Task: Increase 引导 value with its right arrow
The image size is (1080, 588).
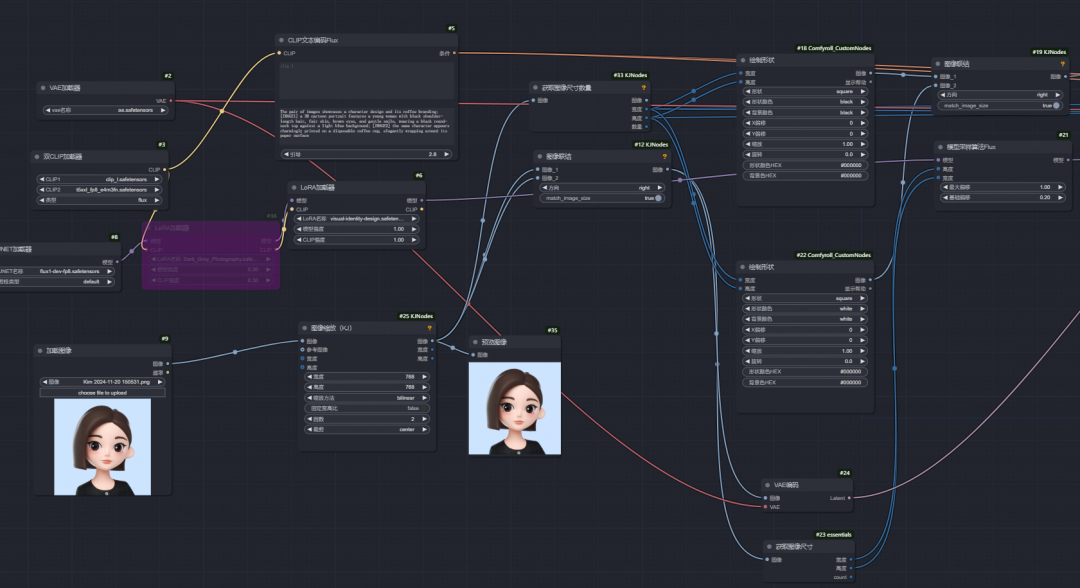Action: [x=447, y=154]
